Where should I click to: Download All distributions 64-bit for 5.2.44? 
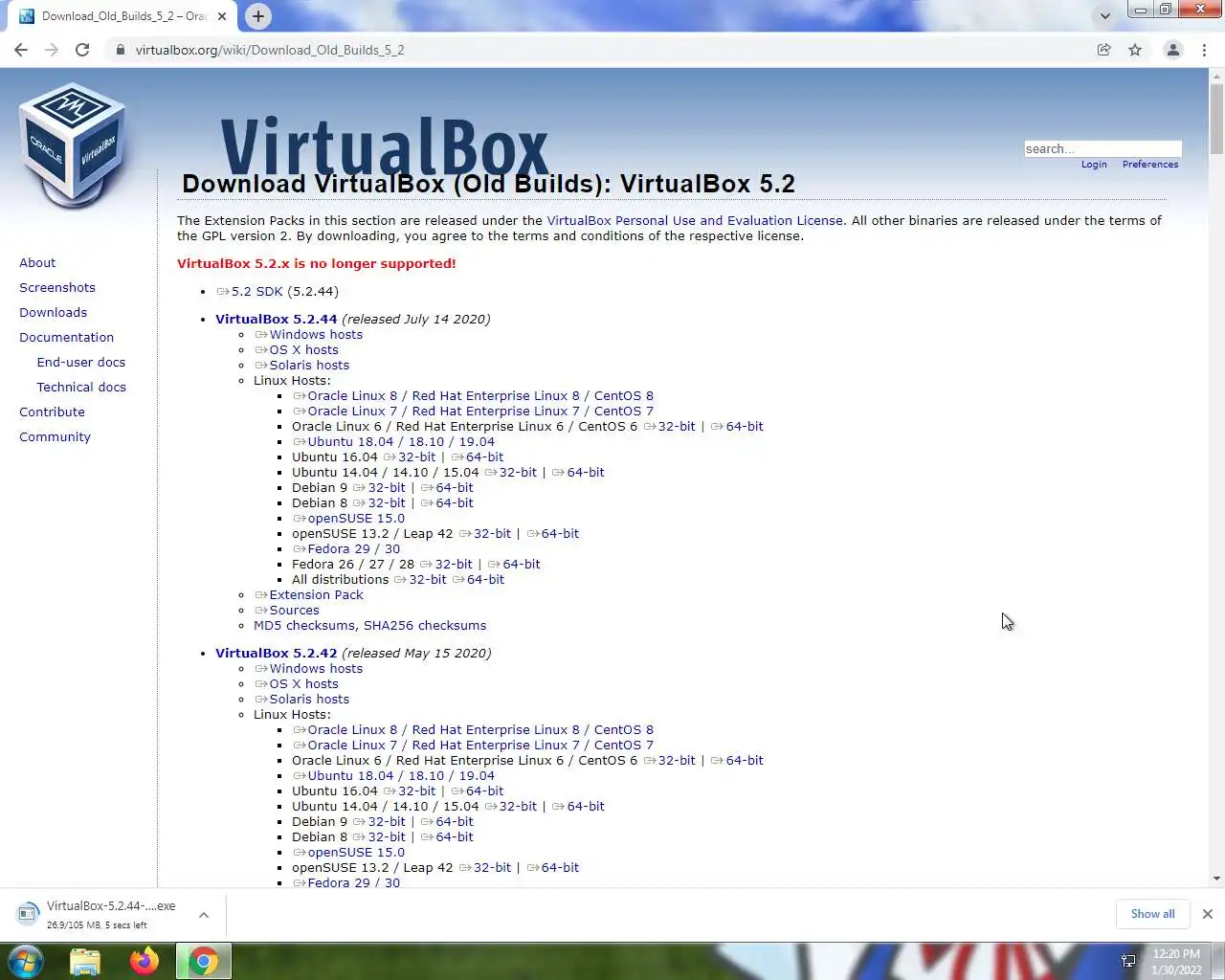[478, 580]
